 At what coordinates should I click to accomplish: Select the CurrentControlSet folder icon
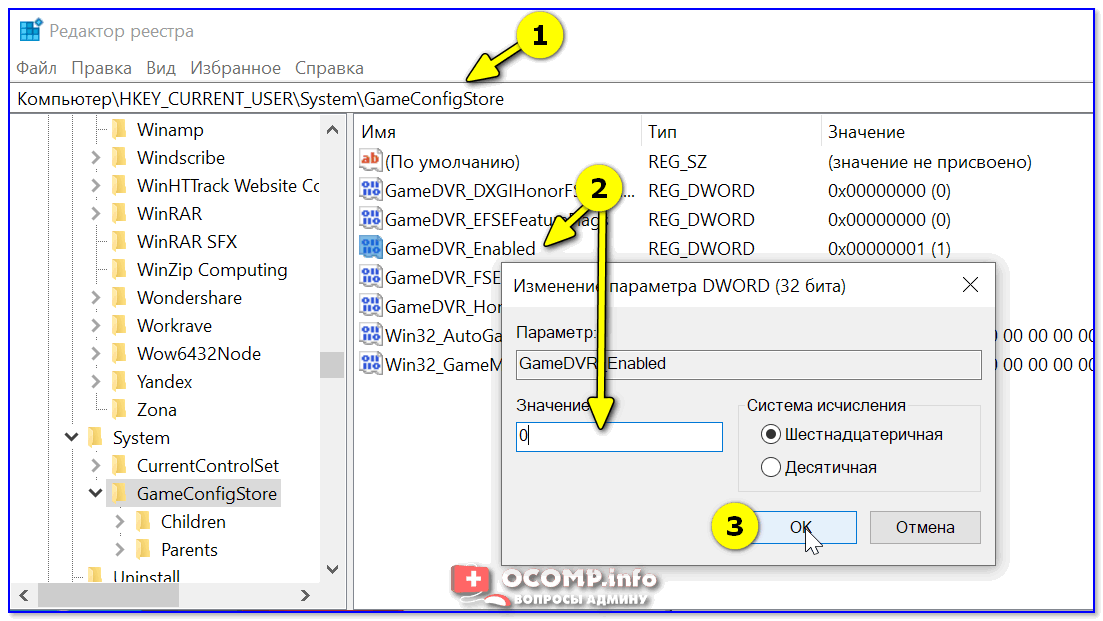(x=120, y=466)
